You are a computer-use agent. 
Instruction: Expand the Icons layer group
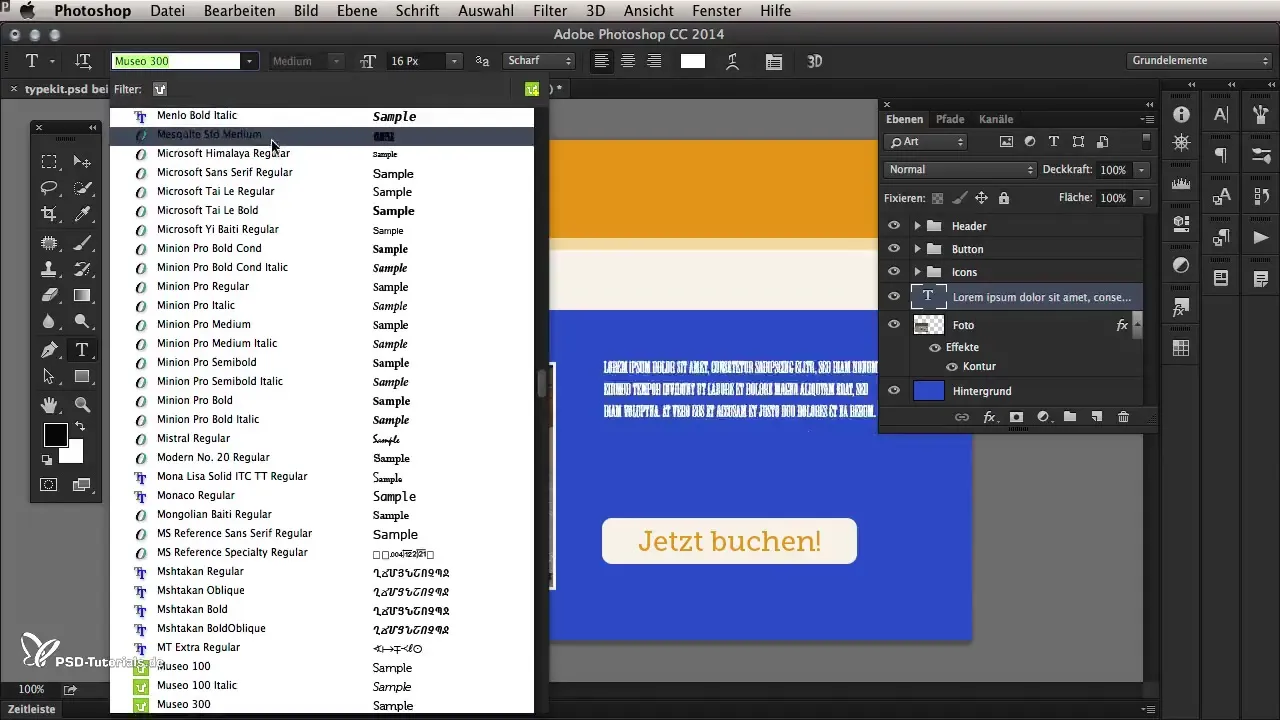917,272
